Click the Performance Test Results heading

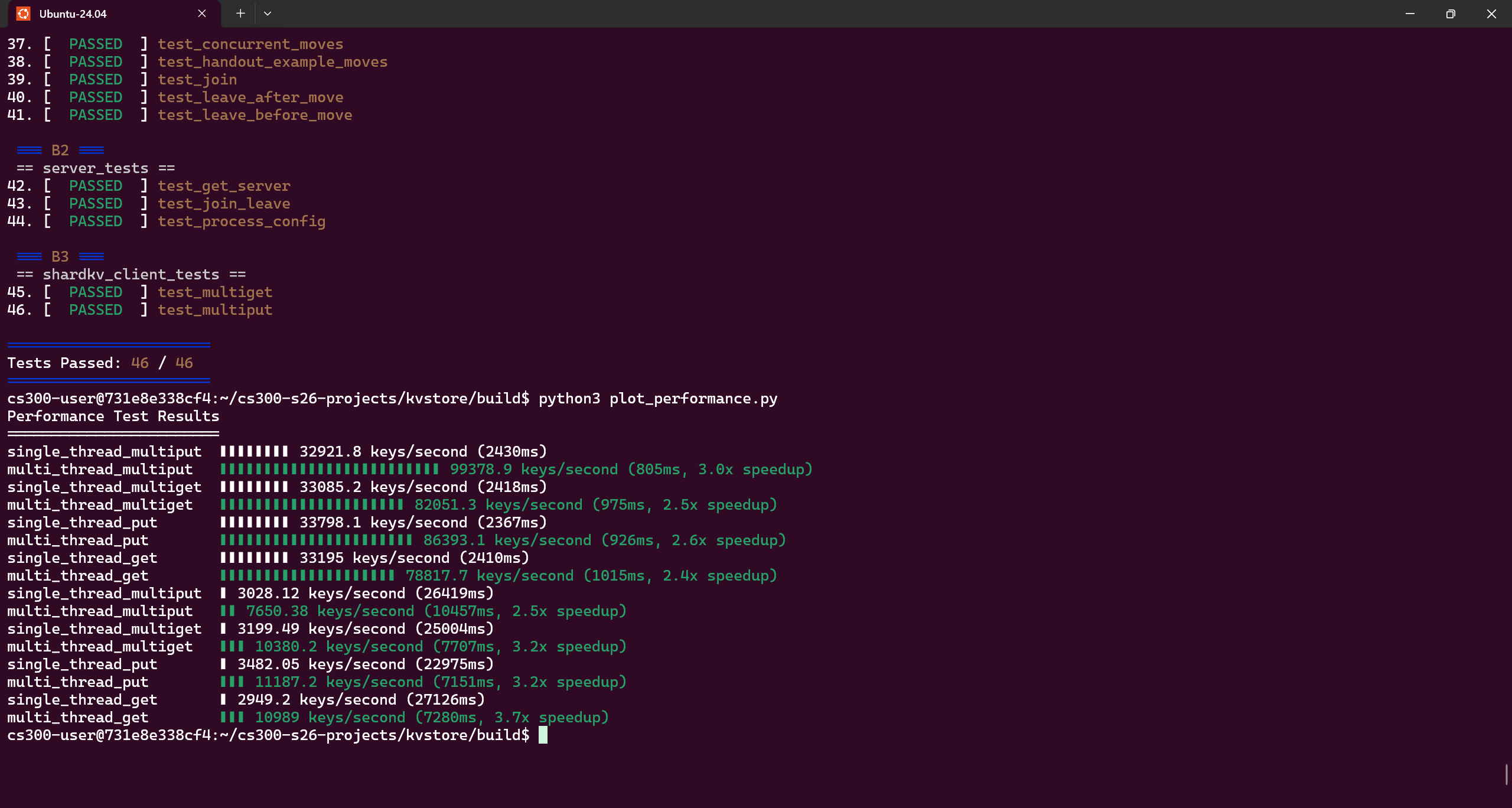[x=113, y=416]
